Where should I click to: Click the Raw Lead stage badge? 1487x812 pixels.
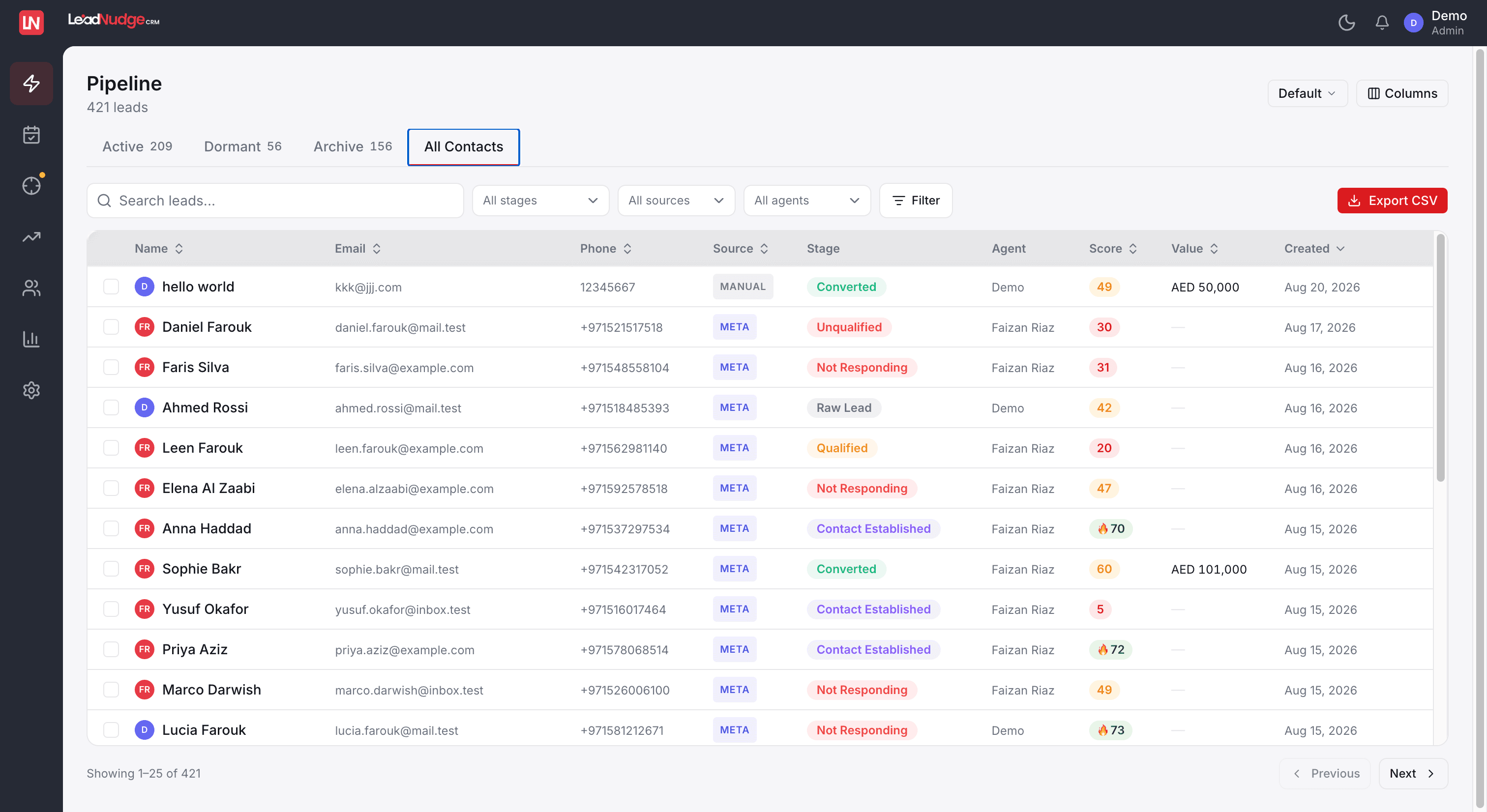click(x=843, y=407)
